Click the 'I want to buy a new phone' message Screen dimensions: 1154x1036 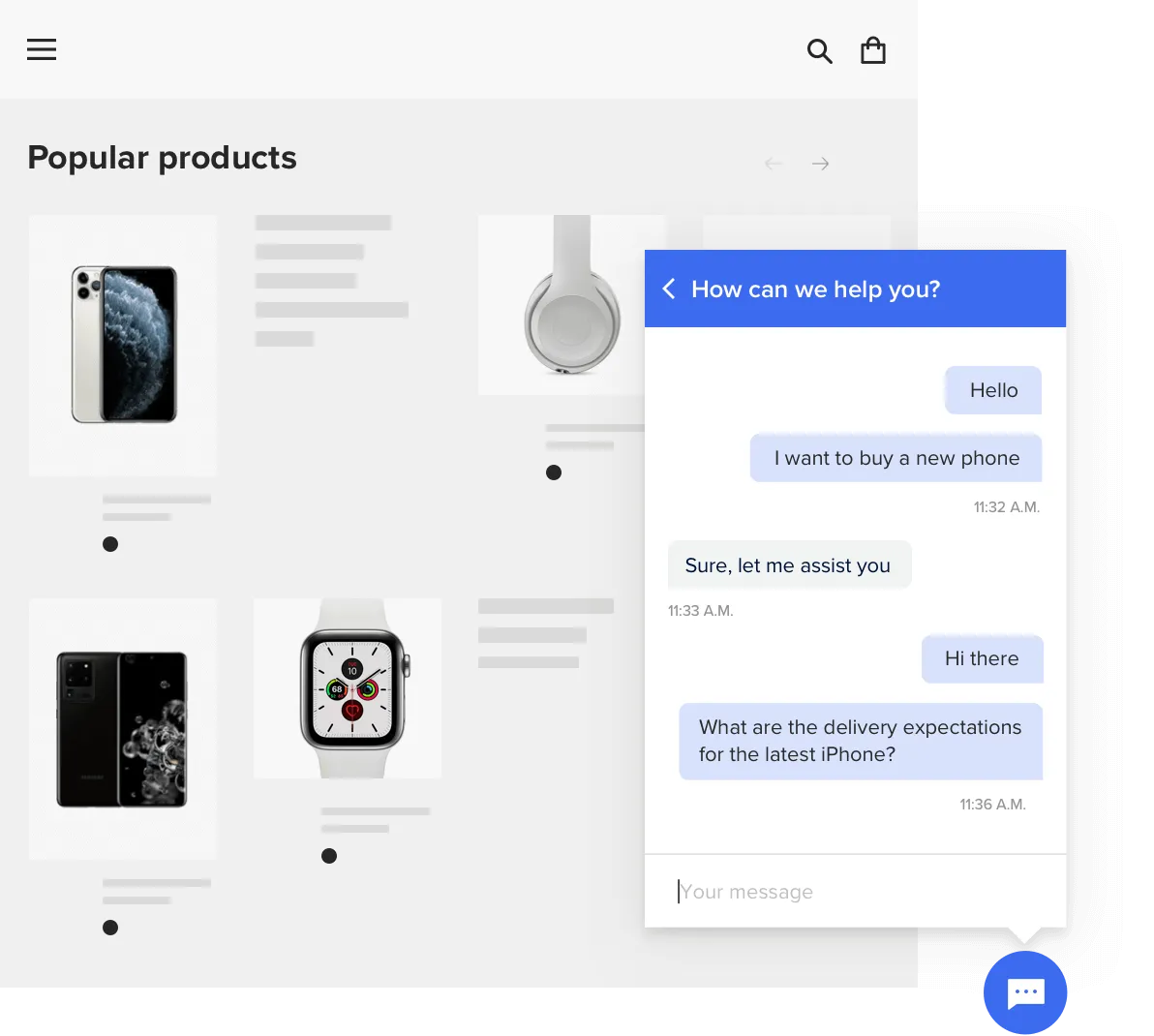pyautogui.click(x=896, y=458)
